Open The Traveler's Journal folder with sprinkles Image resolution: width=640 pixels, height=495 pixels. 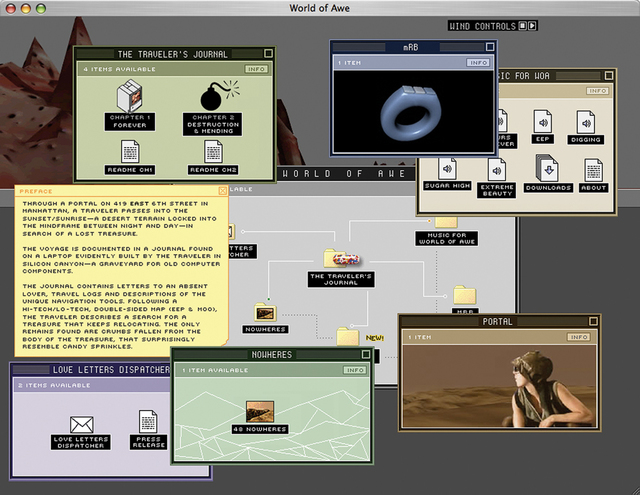341,257
